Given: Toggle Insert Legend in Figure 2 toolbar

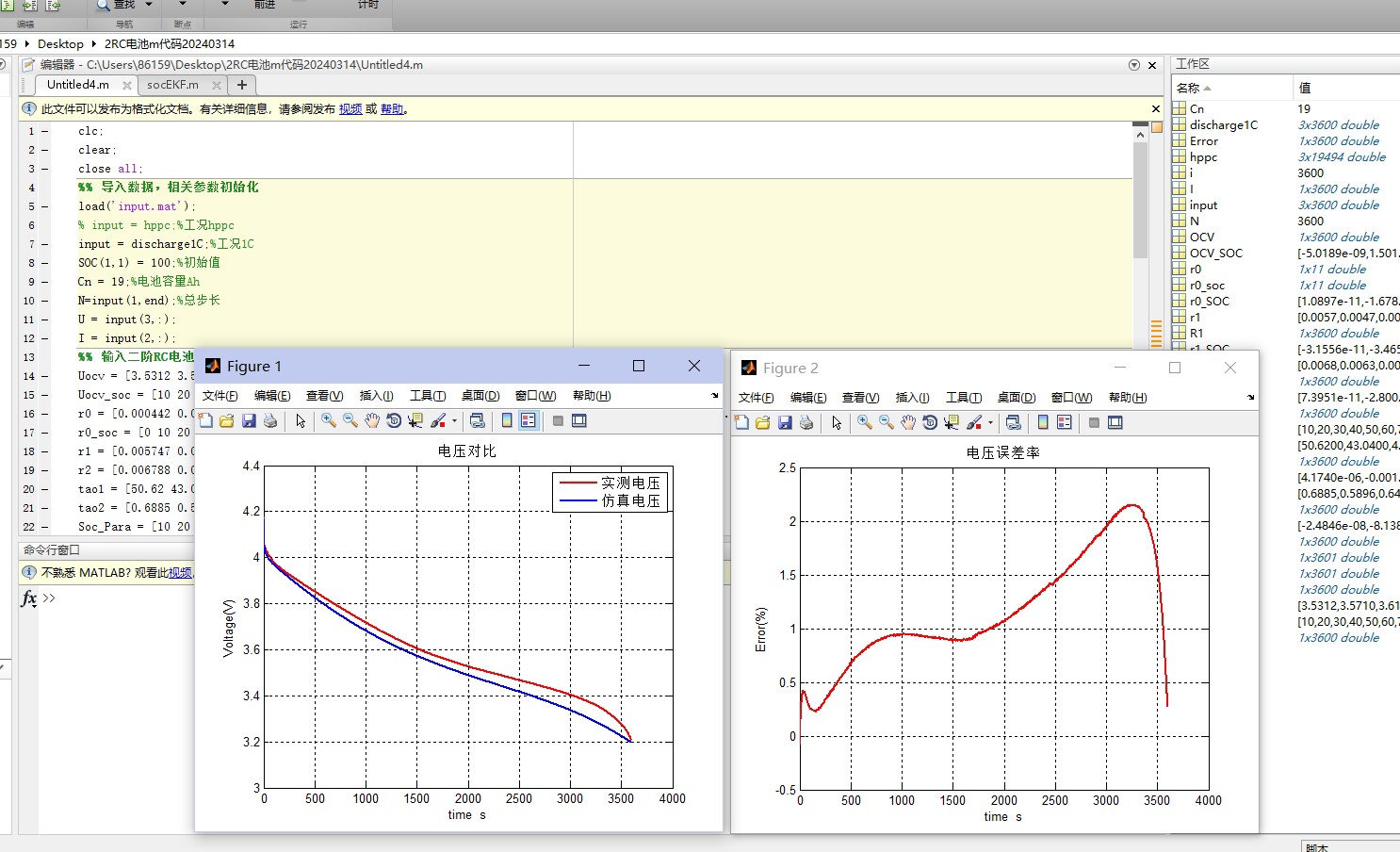Looking at the screenshot, I should tap(1065, 422).
